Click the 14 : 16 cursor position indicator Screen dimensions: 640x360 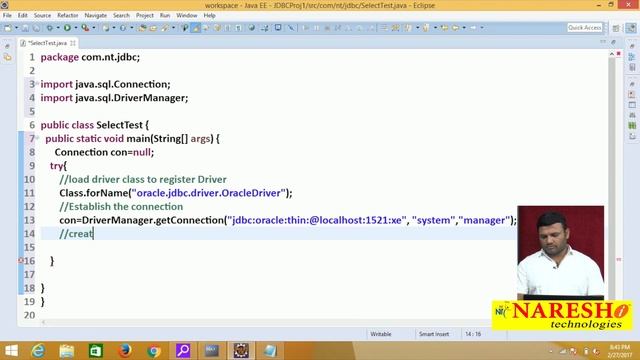[473, 334]
